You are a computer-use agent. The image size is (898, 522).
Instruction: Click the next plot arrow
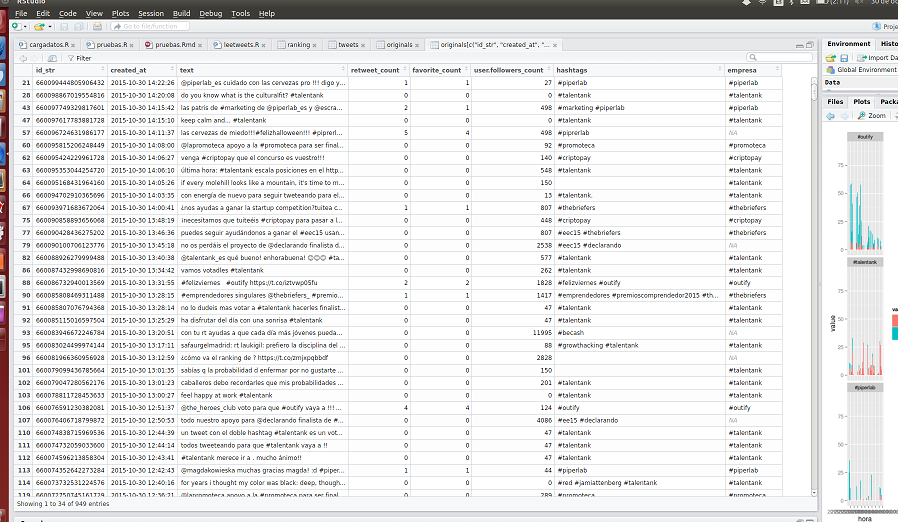point(844,116)
